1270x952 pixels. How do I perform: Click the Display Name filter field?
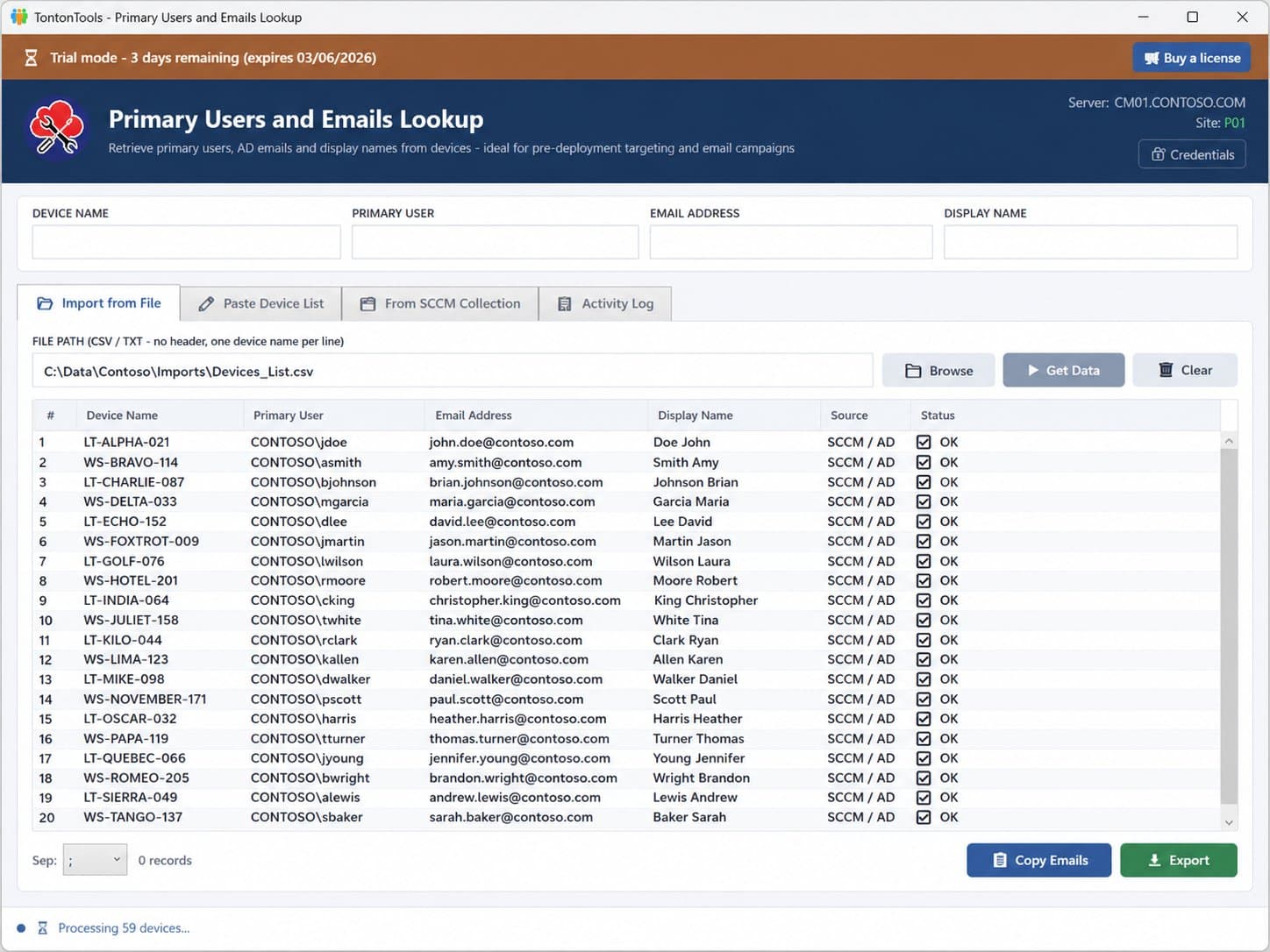tap(1091, 242)
